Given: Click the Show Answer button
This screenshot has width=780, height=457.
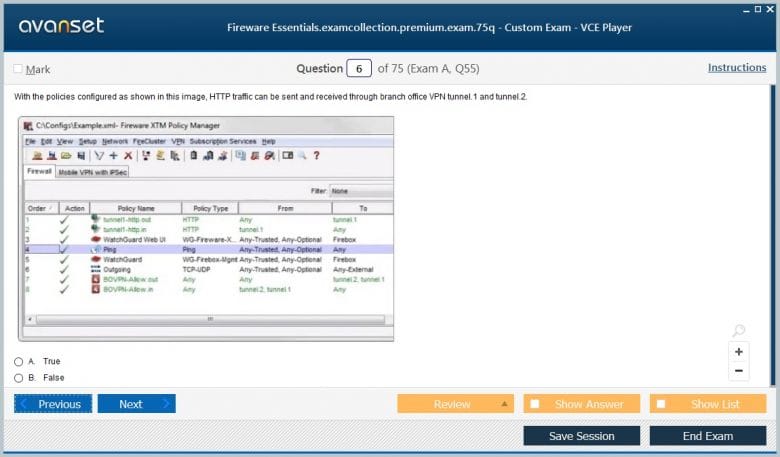Looking at the screenshot, I should (582, 404).
